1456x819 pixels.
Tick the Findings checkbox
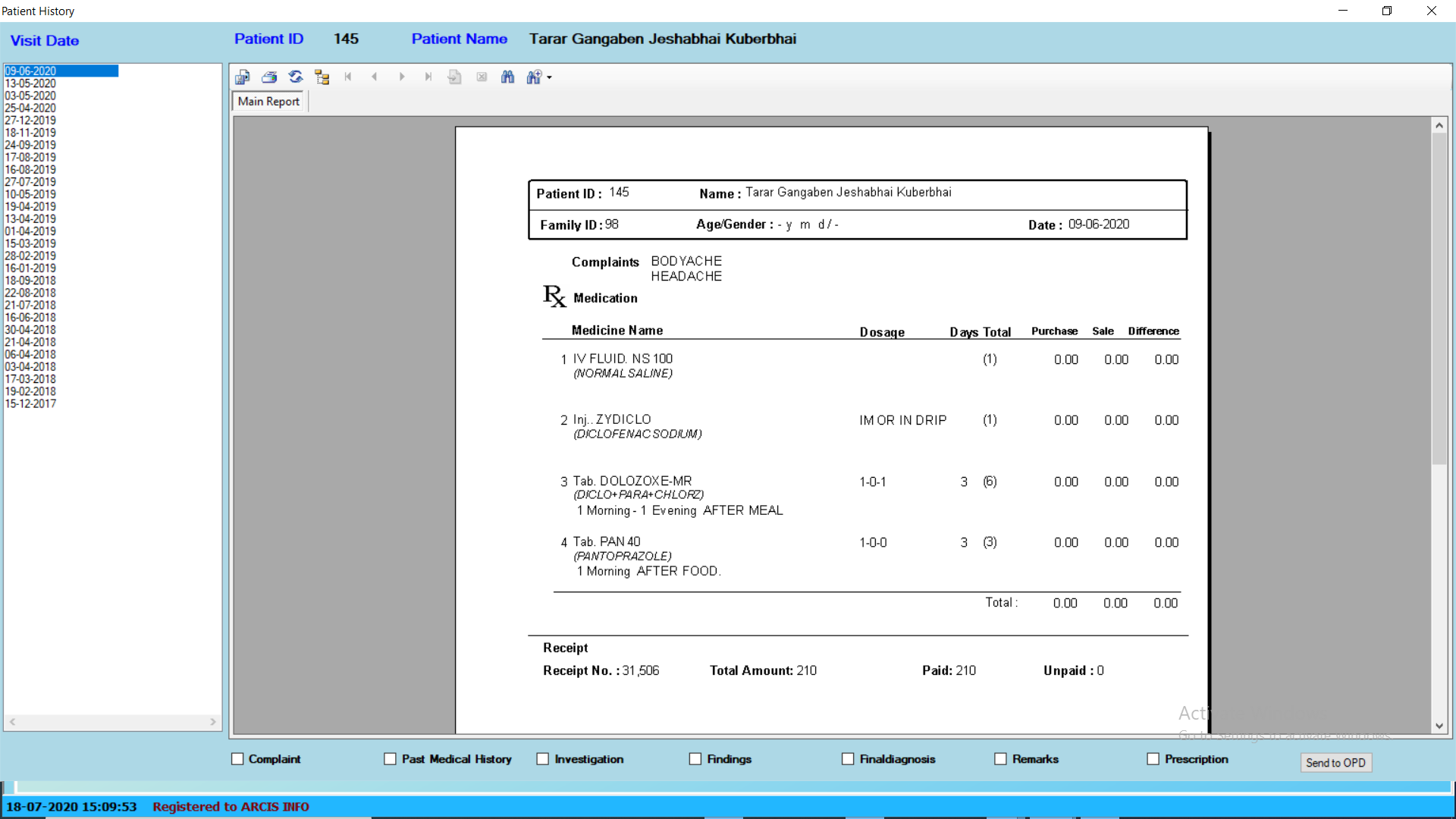pos(695,759)
